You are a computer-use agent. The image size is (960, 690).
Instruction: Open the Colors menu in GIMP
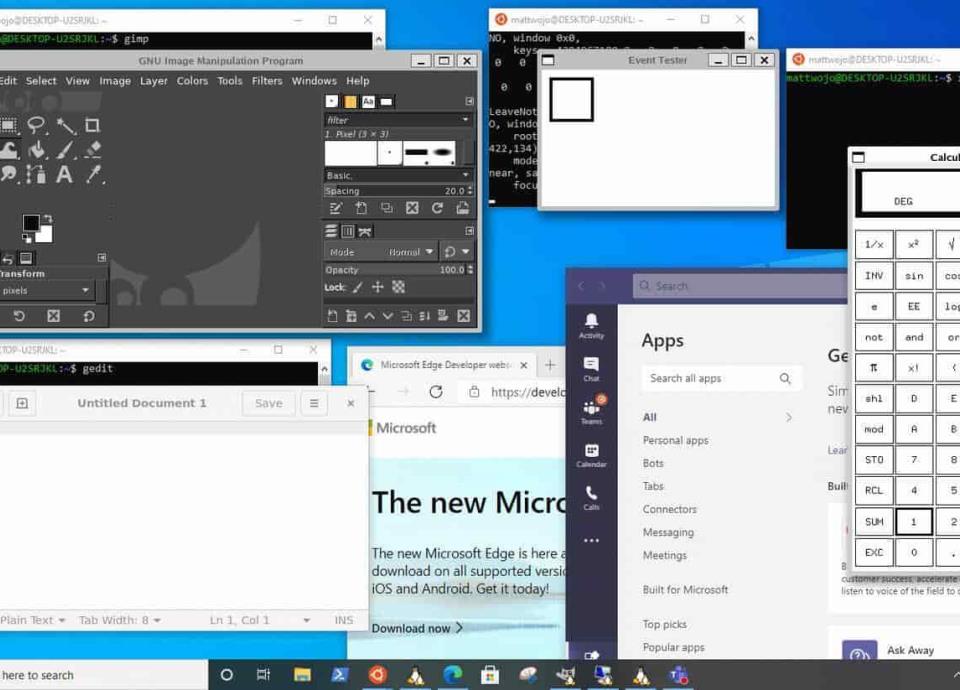tap(192, 81)
